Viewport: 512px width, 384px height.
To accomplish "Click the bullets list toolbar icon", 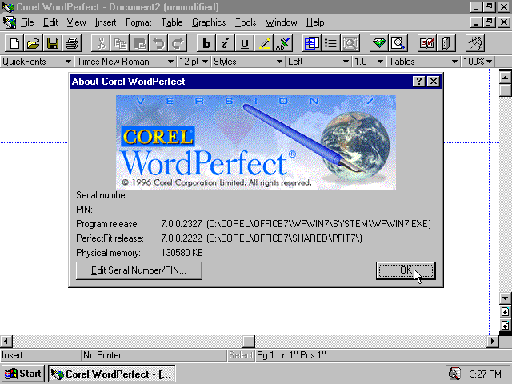I will (x=331, y=43).
